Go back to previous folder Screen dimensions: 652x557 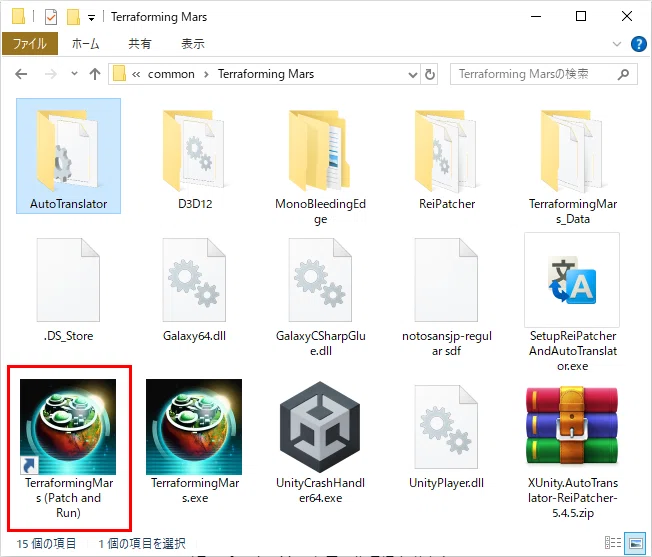tap(21, 74)
